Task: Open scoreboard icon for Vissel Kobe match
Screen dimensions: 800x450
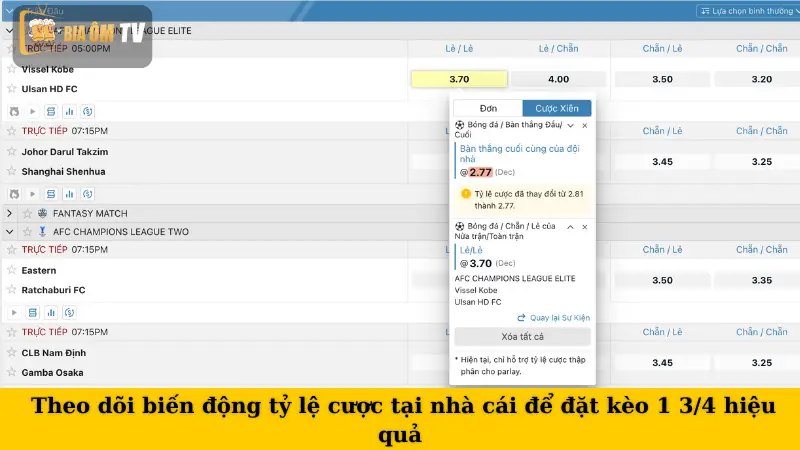Action: 51,111
